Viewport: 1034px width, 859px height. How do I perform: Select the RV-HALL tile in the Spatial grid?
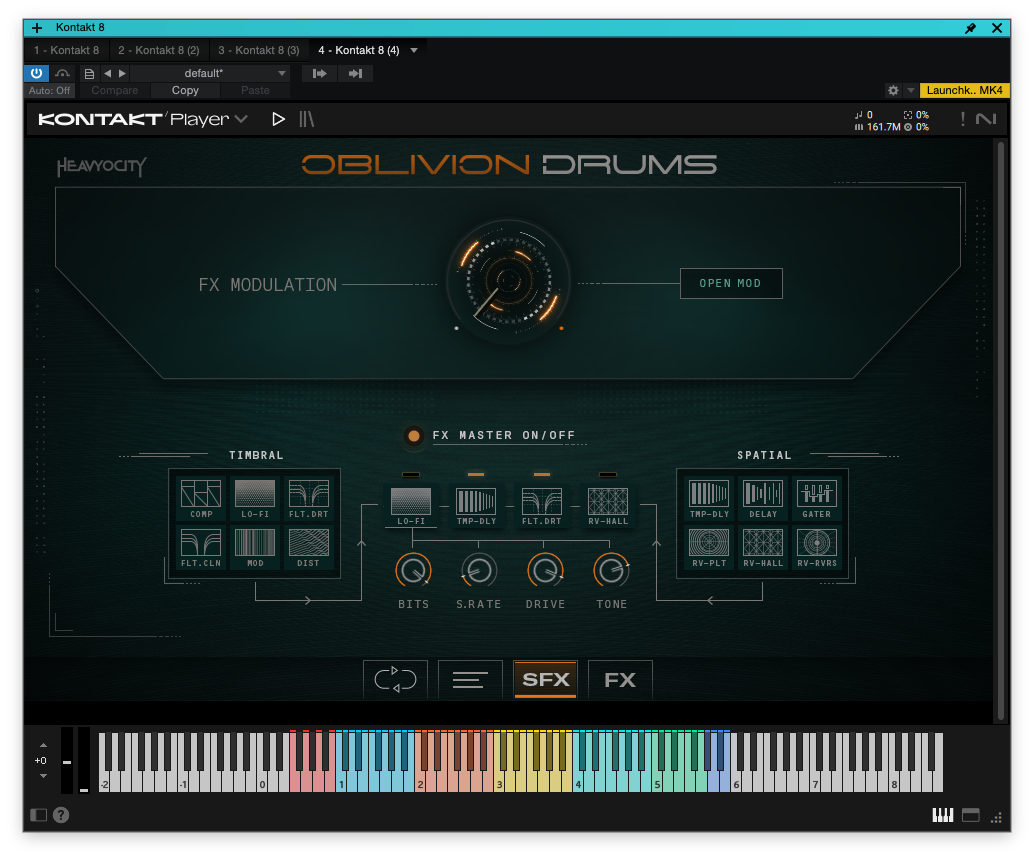[x=763, y=548]
